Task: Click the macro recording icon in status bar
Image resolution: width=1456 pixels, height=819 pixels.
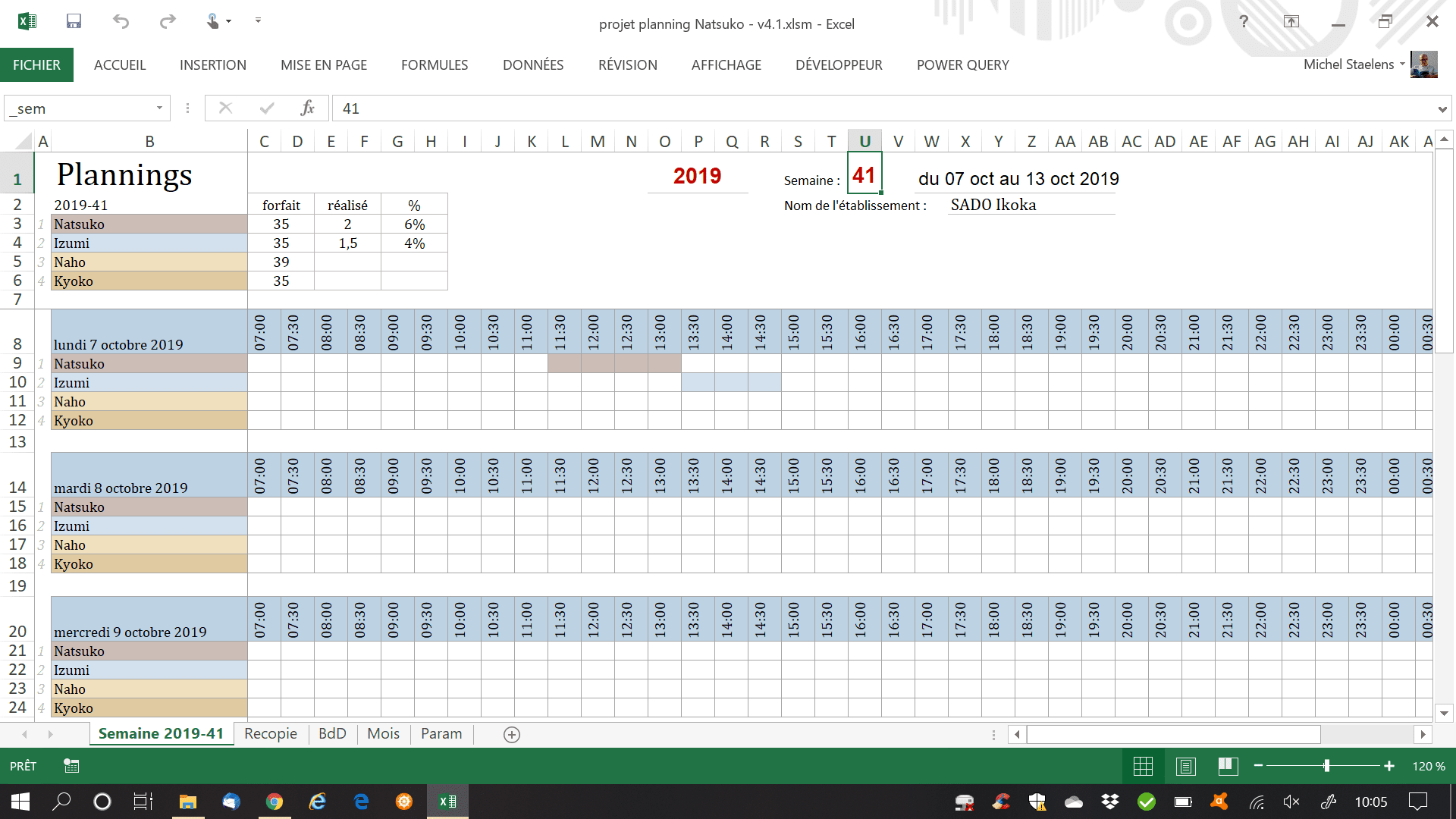Action: pos(71,766)
